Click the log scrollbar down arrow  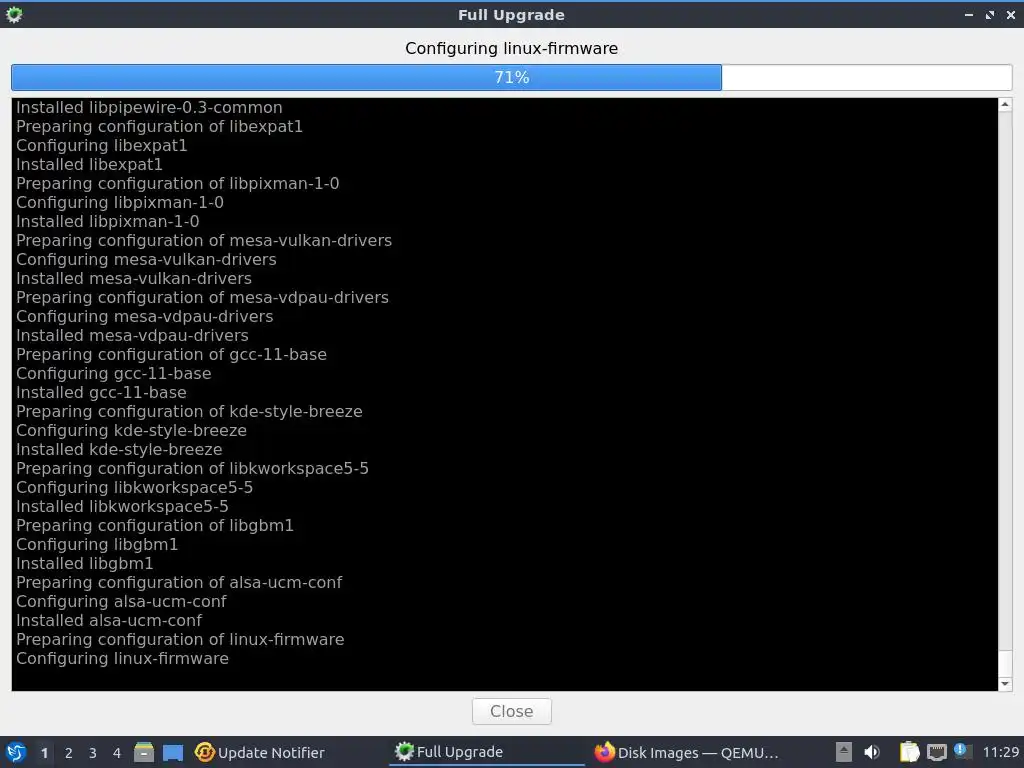click(x=1005, y=684)
